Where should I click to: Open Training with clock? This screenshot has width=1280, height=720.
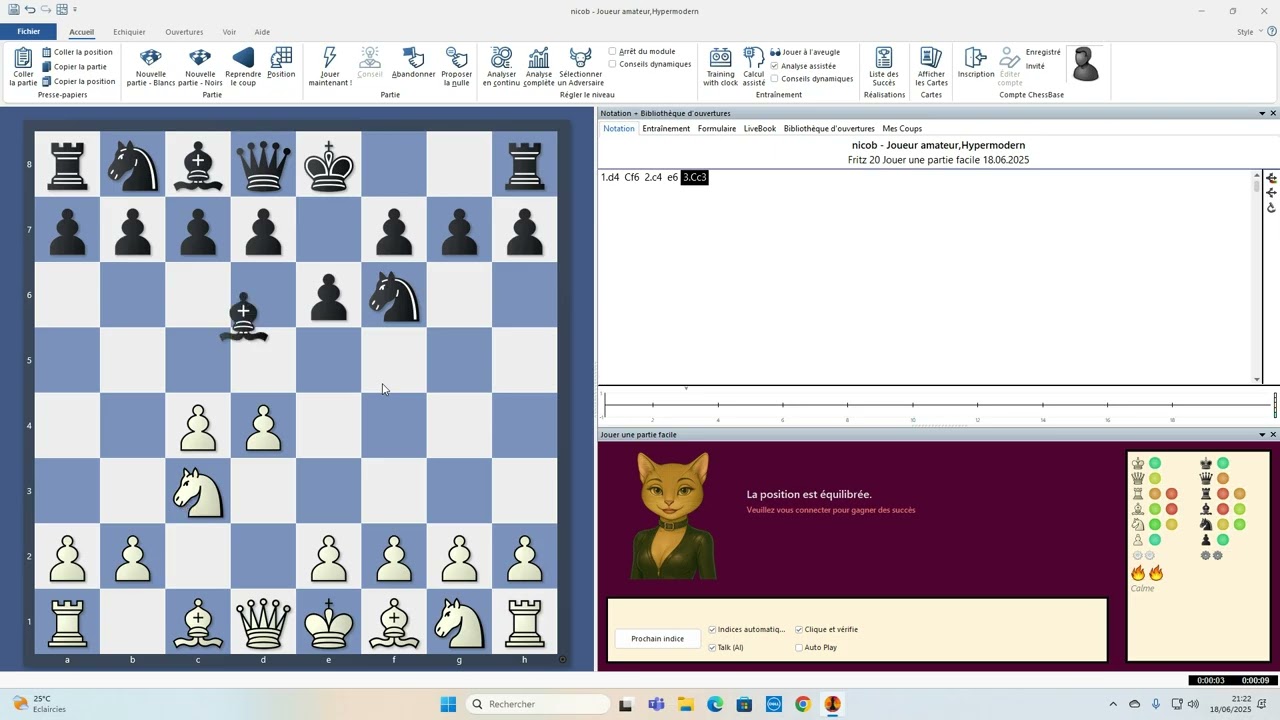click(x=720, y=67)
